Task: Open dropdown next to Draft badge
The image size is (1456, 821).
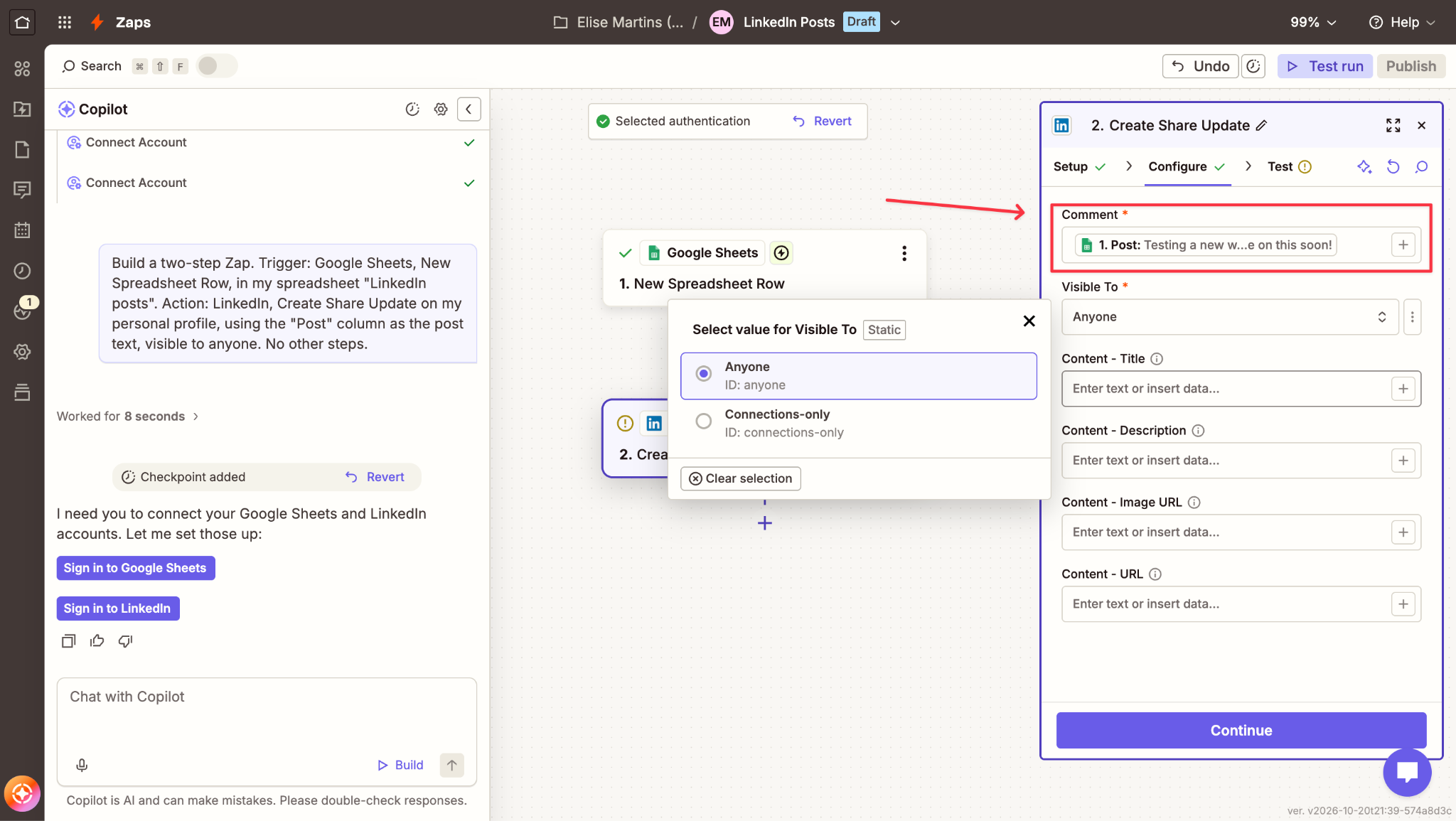Action: click(x=896, y=22)
